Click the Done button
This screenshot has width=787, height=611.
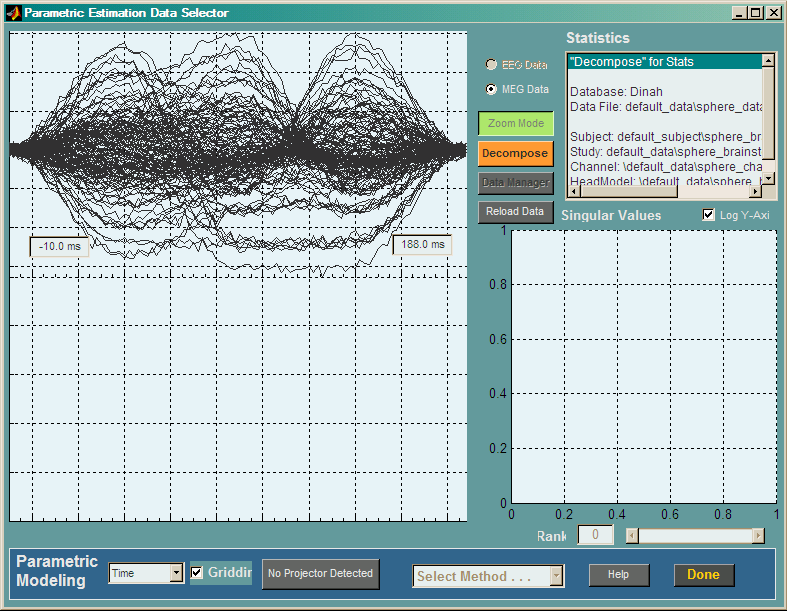703,575
